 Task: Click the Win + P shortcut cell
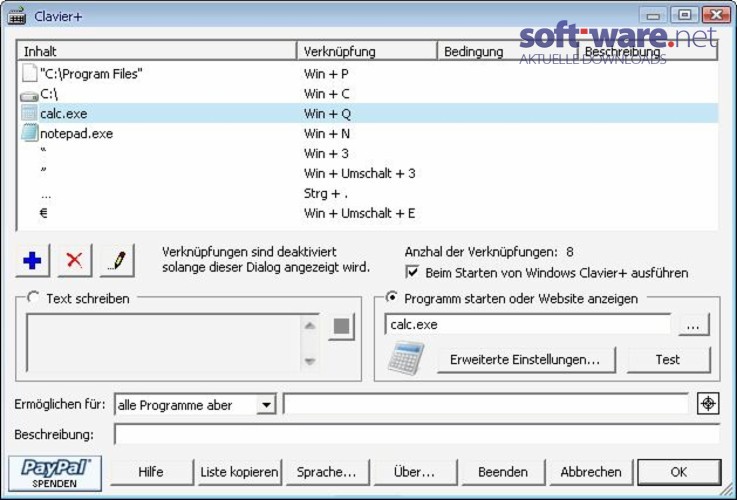click(326, 74)
